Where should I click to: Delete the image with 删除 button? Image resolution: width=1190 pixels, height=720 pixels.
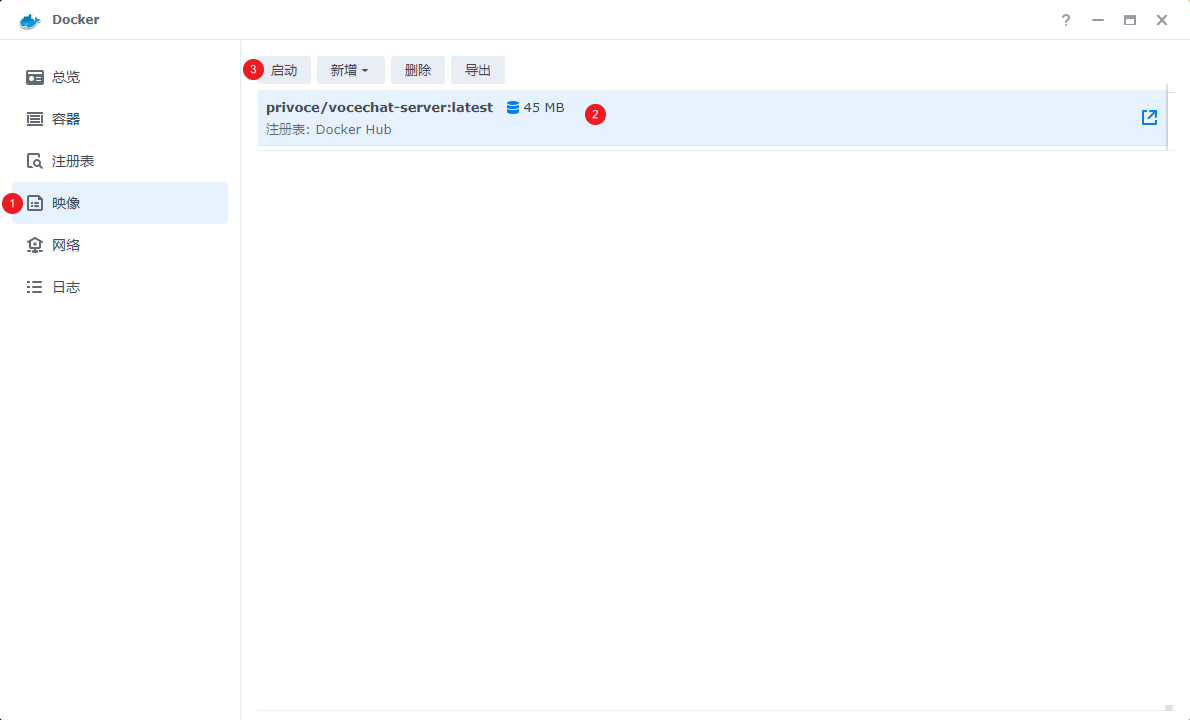coord(417,71)
